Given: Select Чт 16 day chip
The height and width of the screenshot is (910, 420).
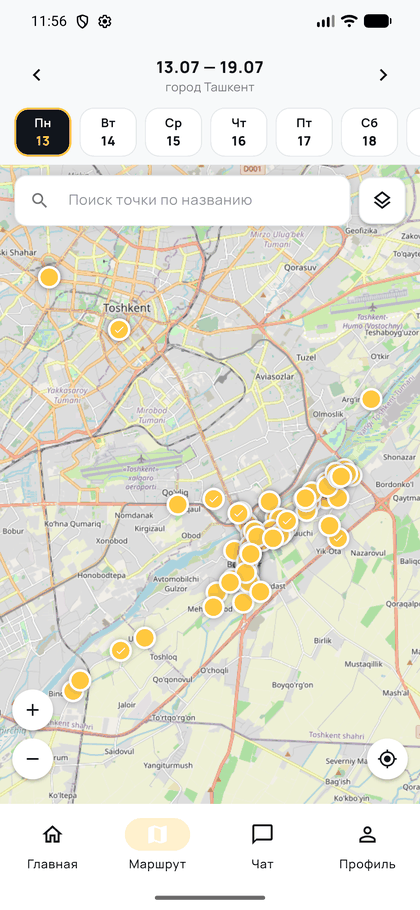Looking at the screenshot, I should [x=238, y=132].
